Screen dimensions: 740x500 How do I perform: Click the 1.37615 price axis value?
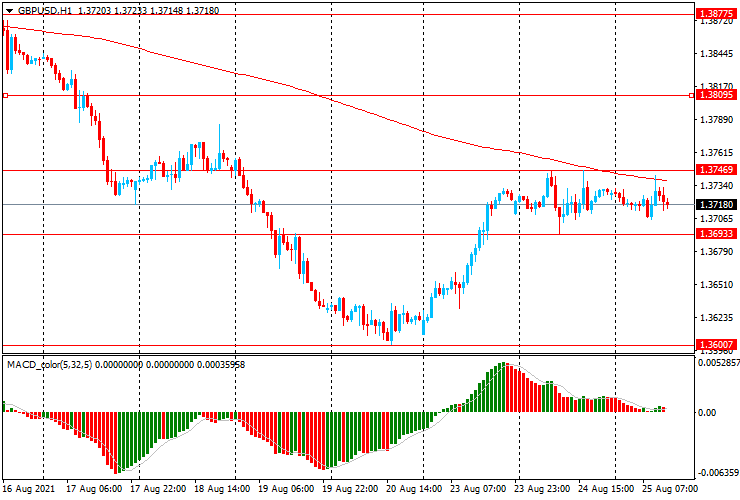[x=717, y=153]
